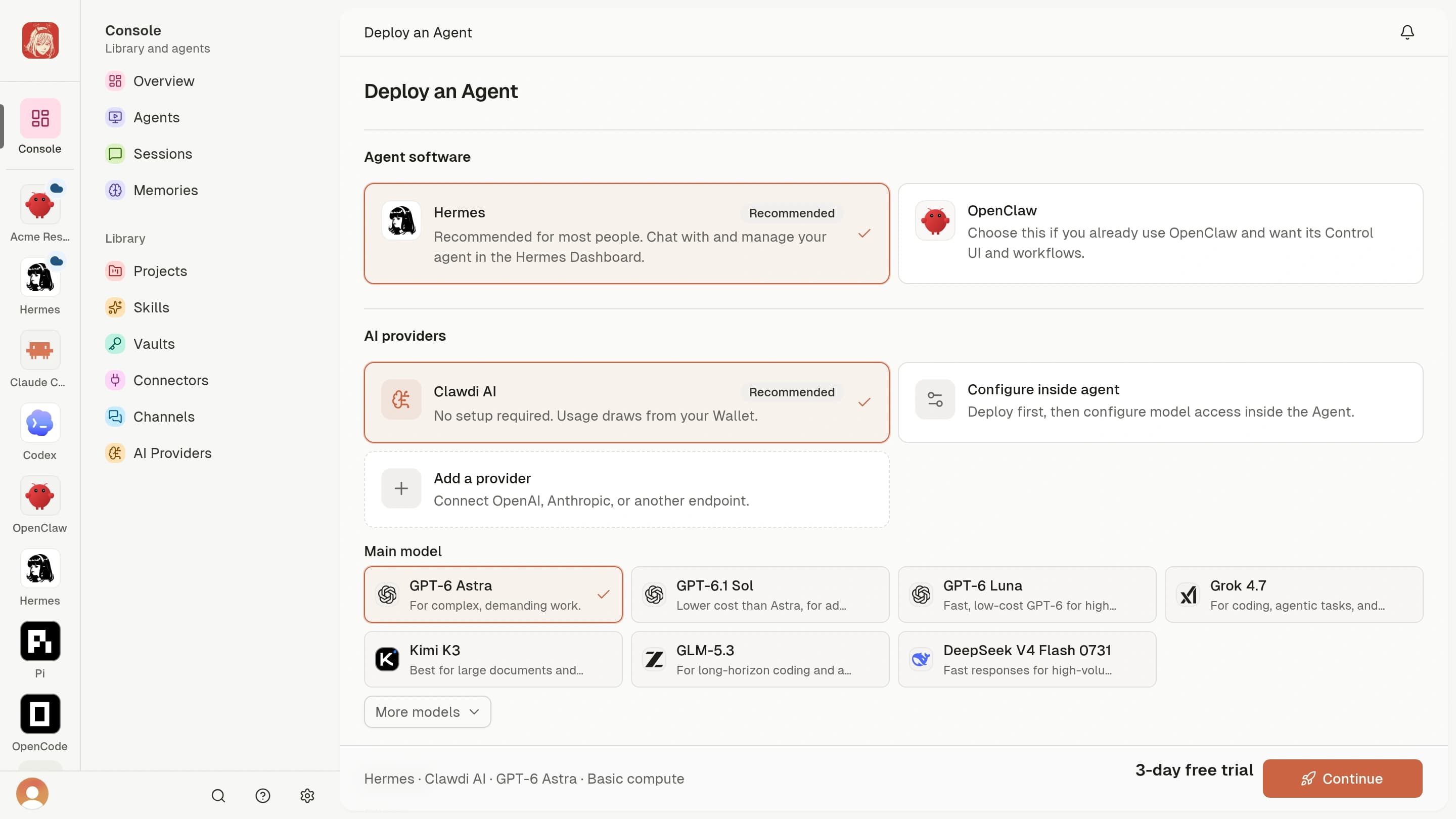Click the plus icon on Add a provider
The height and width of the screenshot is (819, 1456).
tap(401, 488)
